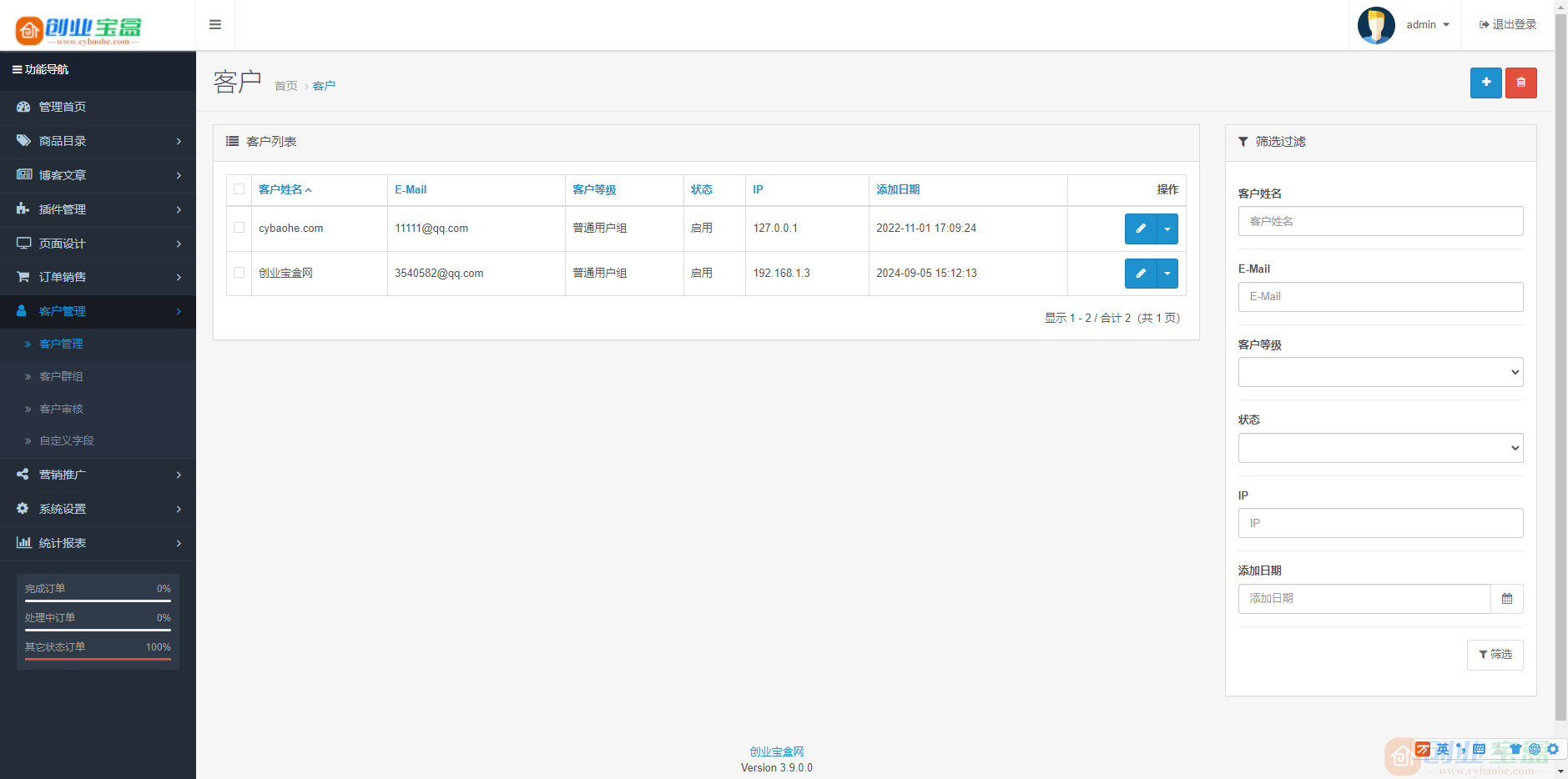
Task: Click the red delete trash button
Action: click(1520, 83)
